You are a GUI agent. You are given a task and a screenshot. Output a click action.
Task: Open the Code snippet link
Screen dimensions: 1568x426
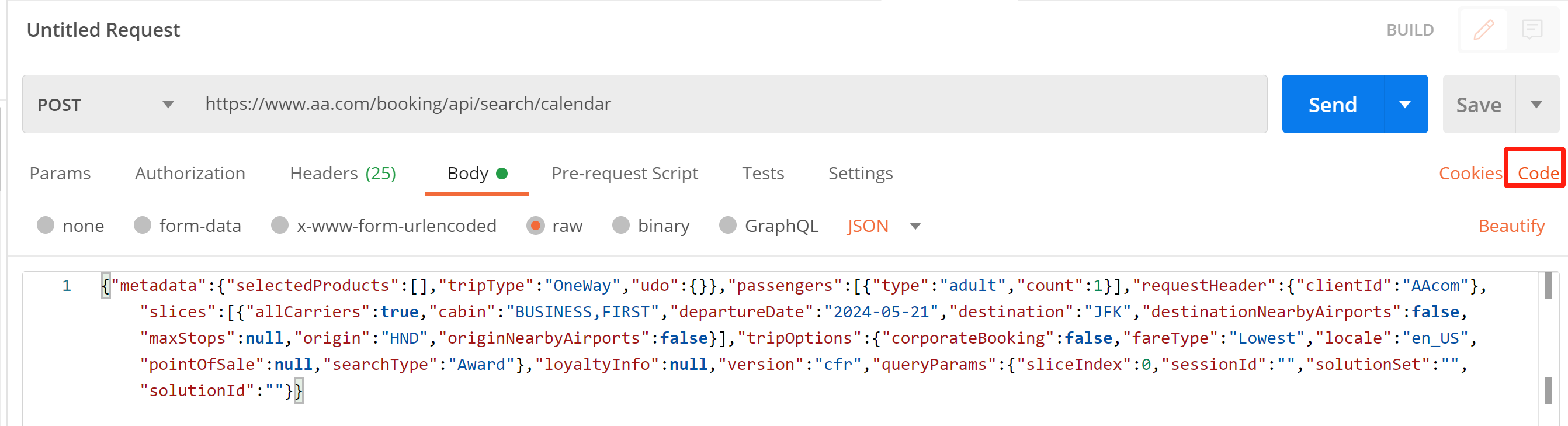(1538, 174)
